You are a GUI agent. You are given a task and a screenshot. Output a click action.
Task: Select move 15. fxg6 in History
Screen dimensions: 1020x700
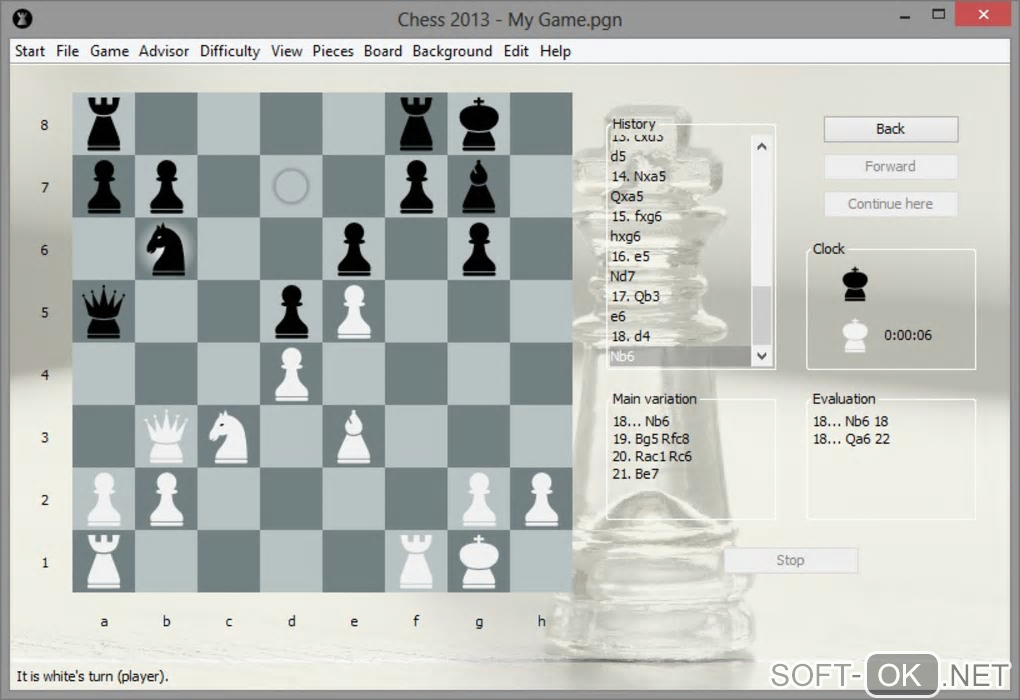tap(680, 216)
